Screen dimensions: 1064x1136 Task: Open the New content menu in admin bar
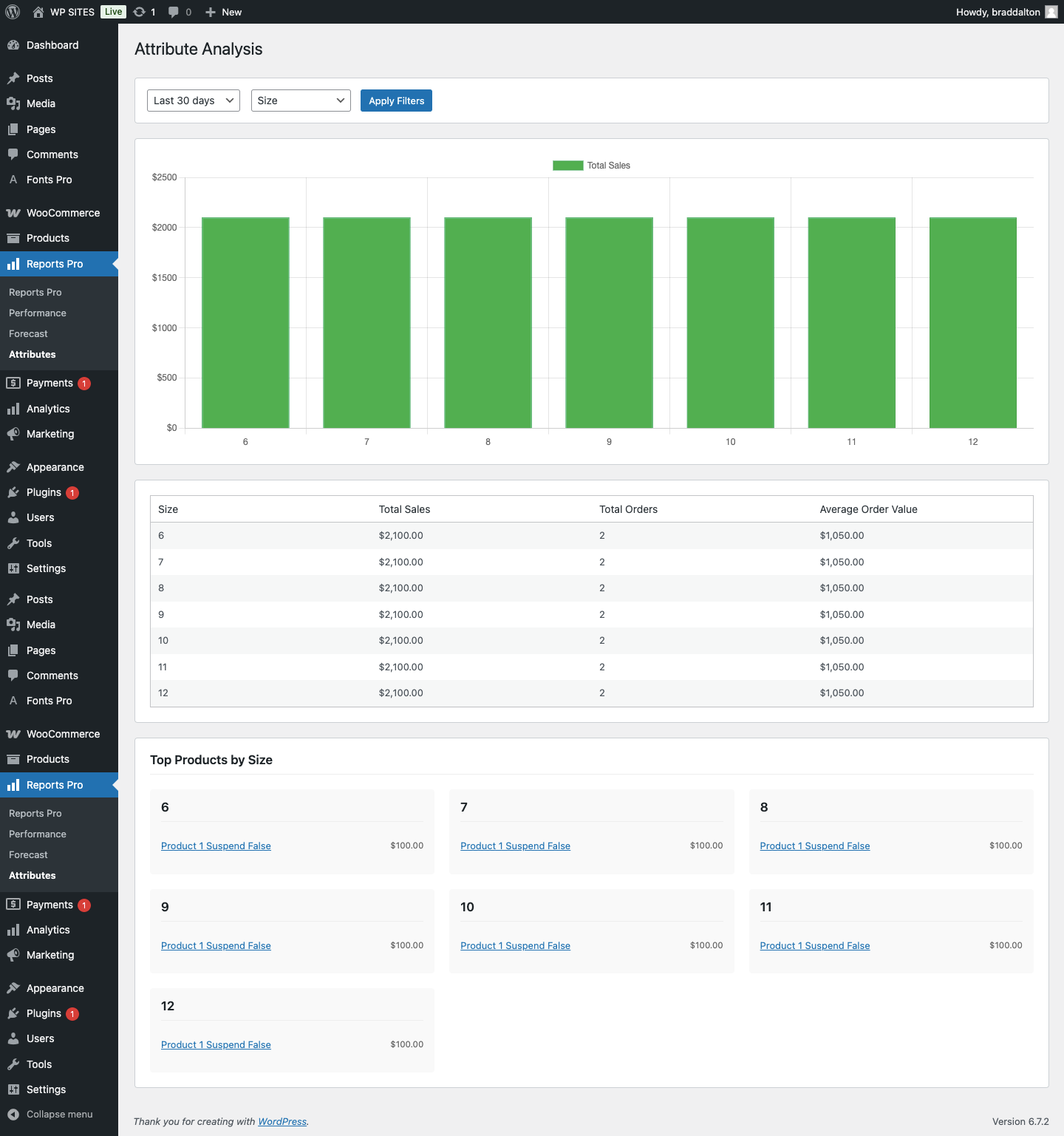tap(223, 12)
